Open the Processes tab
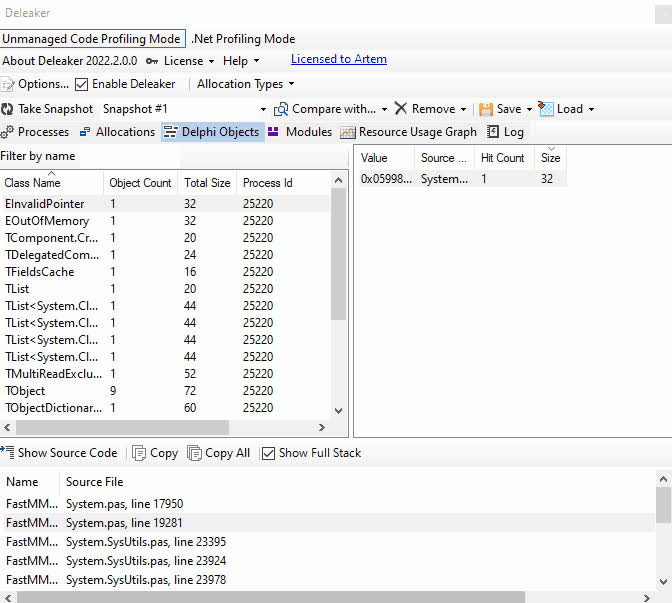Screen dimensions: 672x603 pyautogui.click(x=35, y=132)
